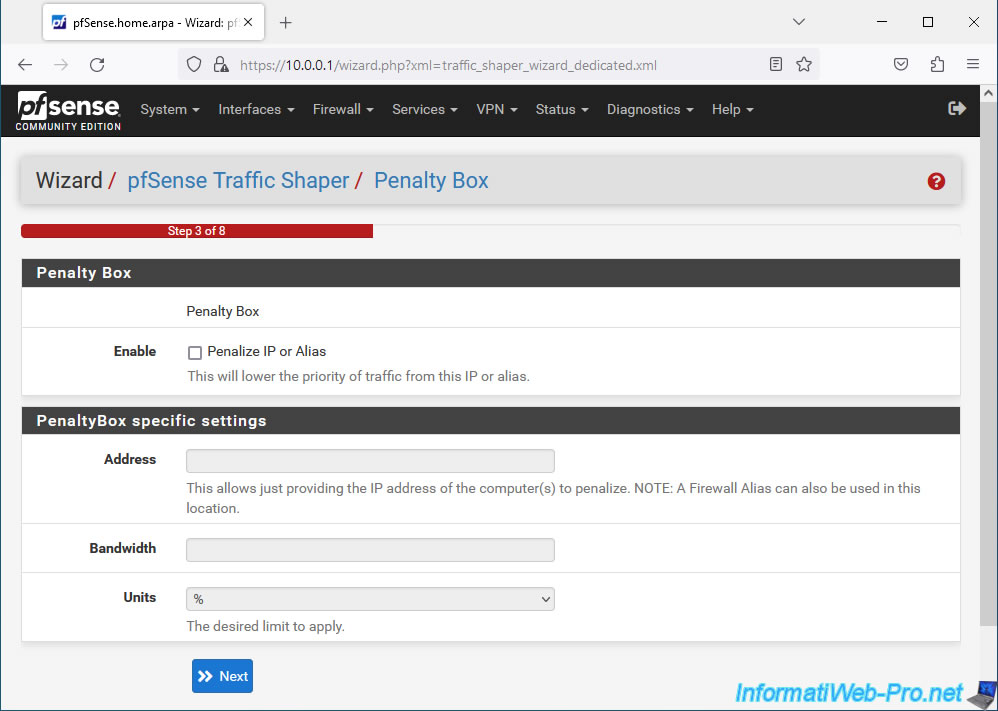998x711 pixels.
Task: Open the System menu
Action: pyautogui.click(x=170, y=109)
